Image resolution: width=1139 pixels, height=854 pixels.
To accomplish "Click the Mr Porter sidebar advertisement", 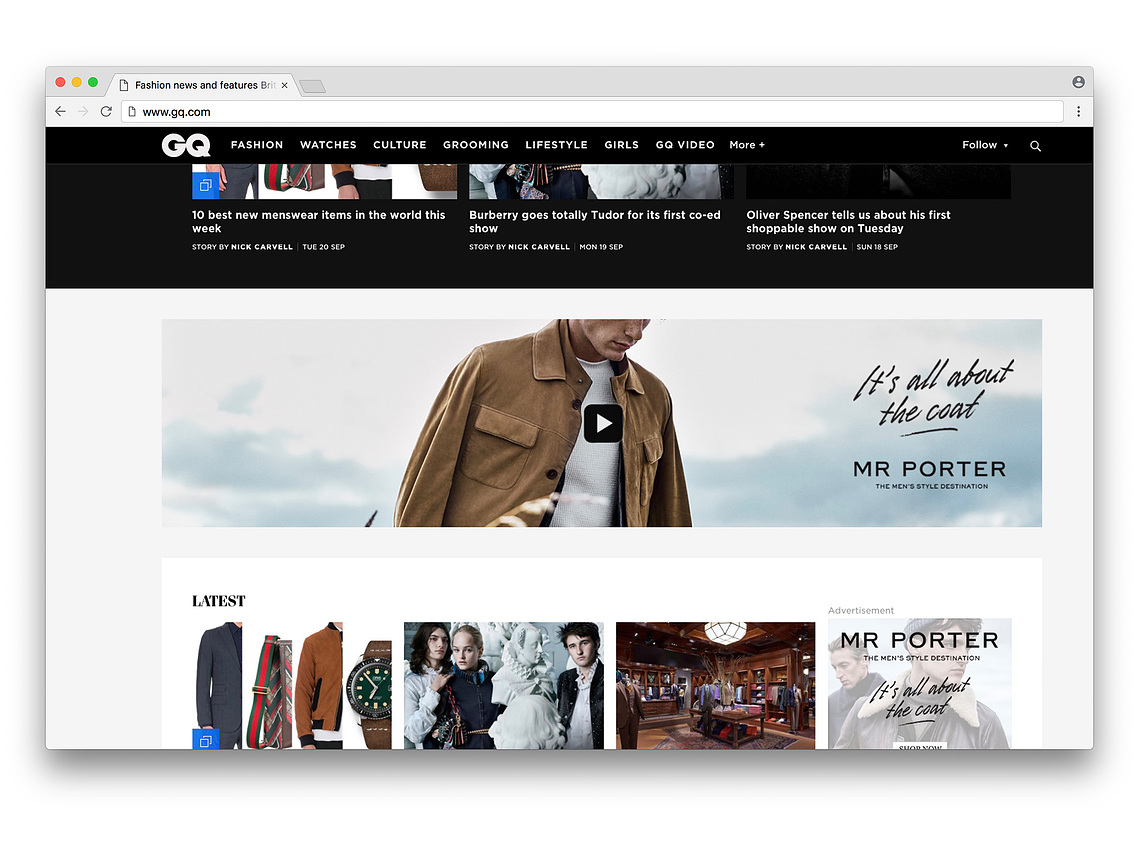I will 920,683.
